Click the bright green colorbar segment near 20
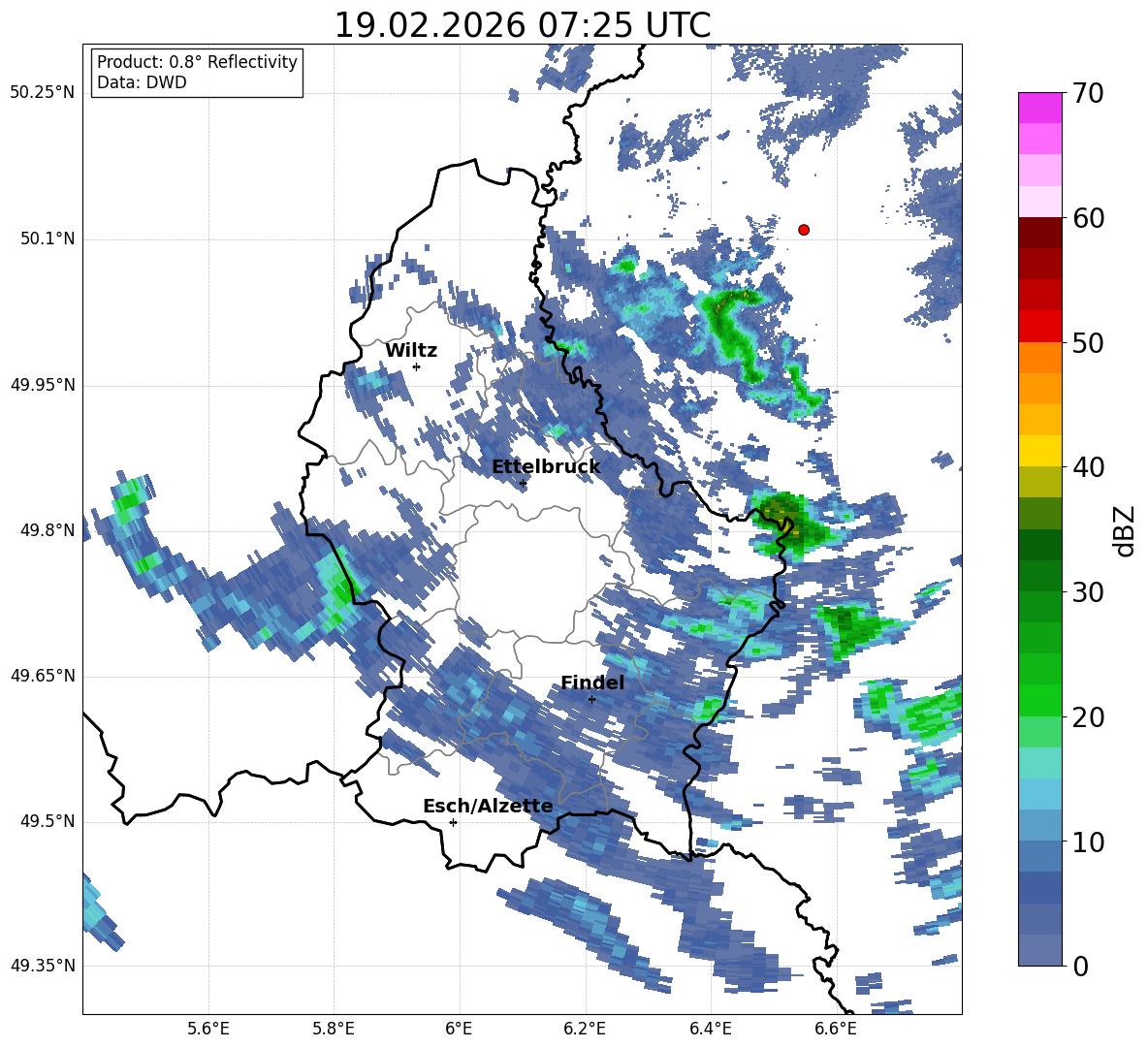The width and height of the screenshot is (1148, 1048). coord(1039,700)
